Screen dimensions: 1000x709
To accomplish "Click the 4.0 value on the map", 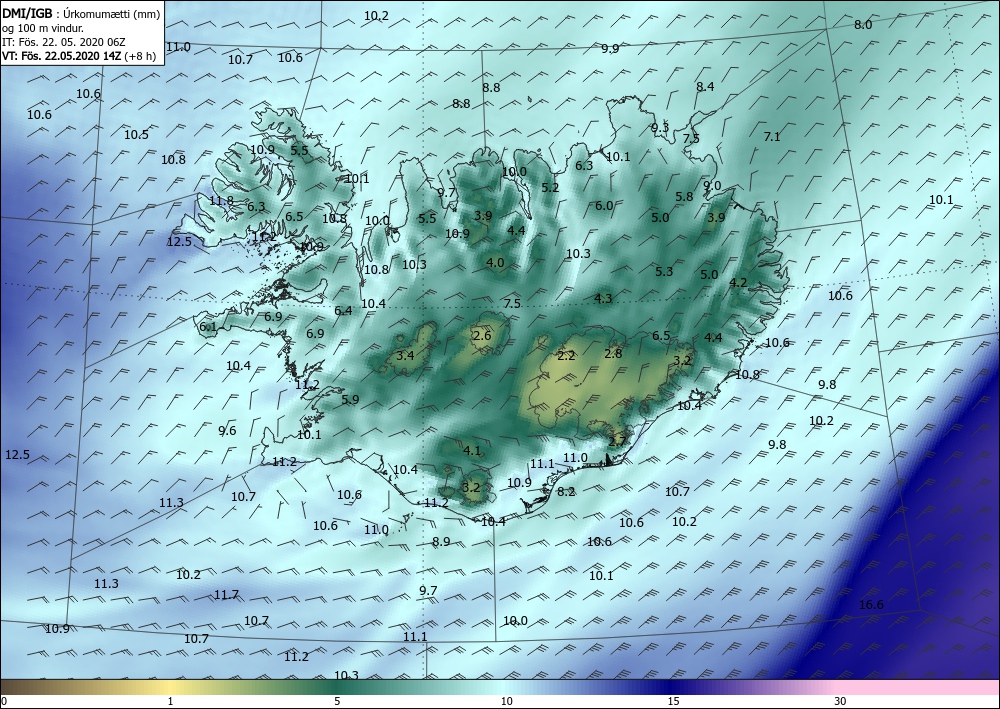I will click(x=495, y=263).
